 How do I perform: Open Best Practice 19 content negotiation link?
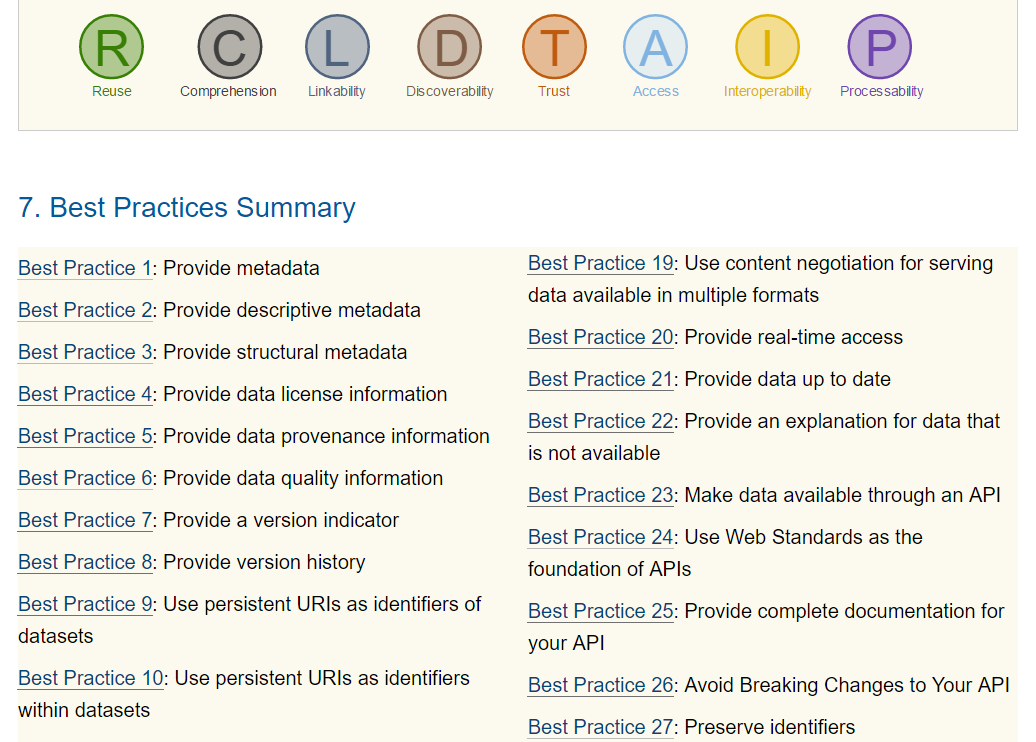tap(600, 263)
